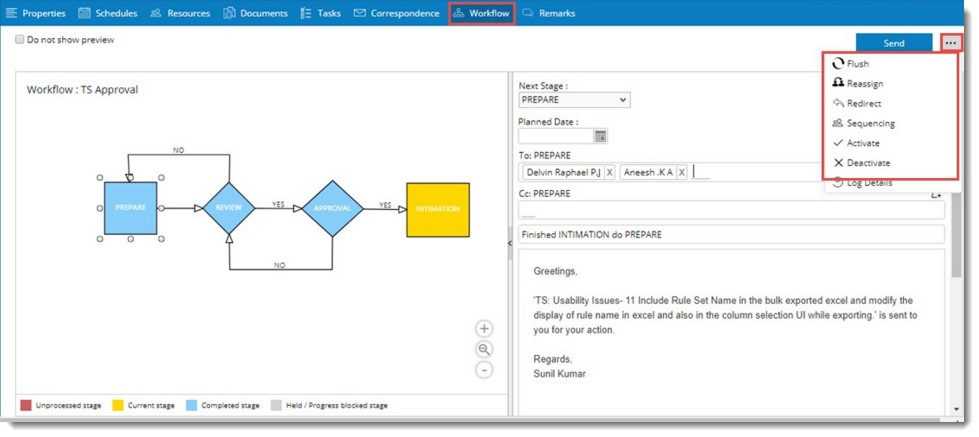Screen dimensions: 979x437
Task: Open the three-dots more options menu
Action: click(951, 43)
